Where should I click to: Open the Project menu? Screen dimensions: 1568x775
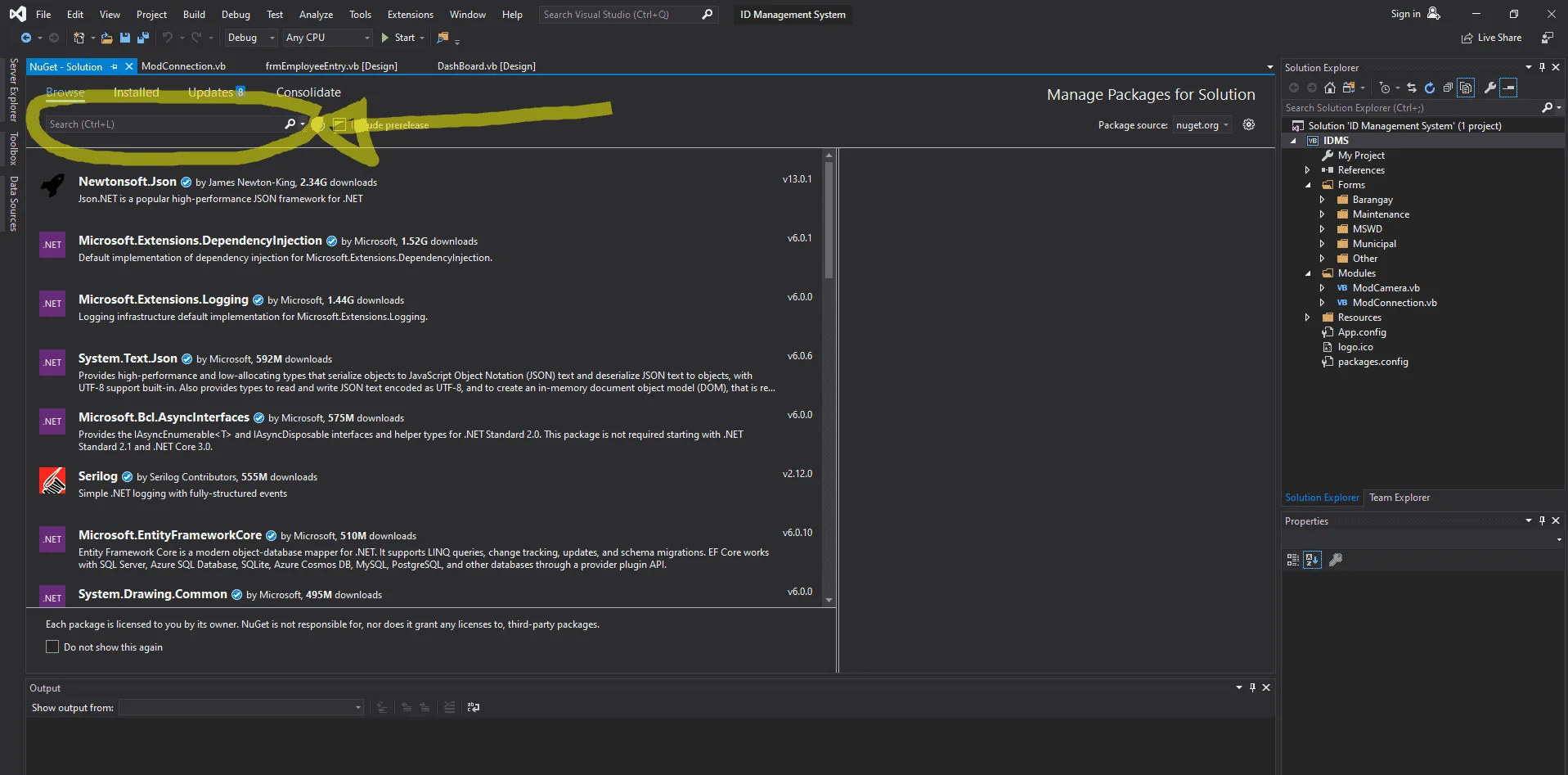[151, 15]
